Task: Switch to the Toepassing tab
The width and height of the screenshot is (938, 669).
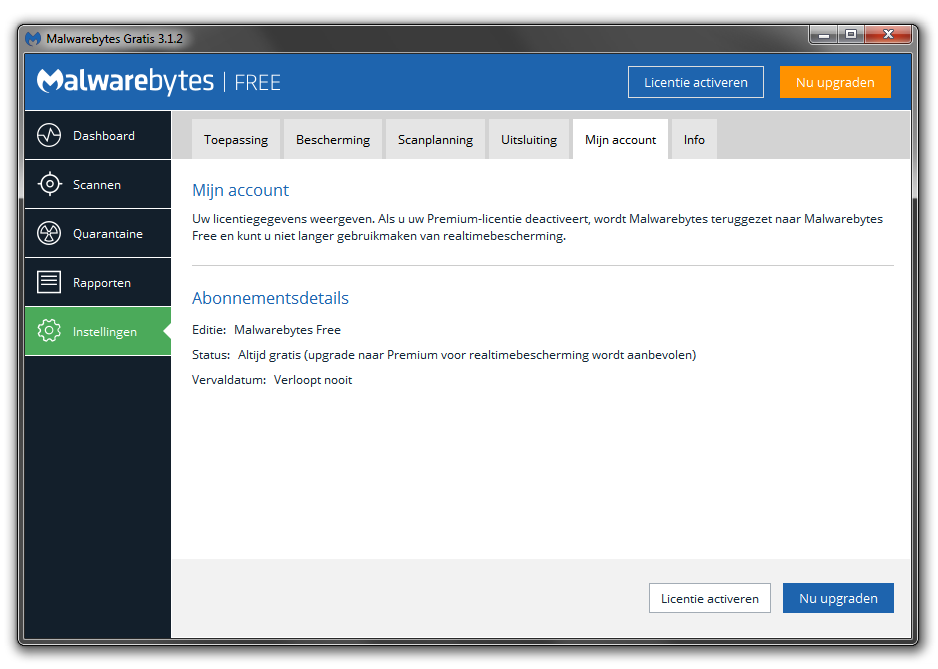Action: (236, 139)
